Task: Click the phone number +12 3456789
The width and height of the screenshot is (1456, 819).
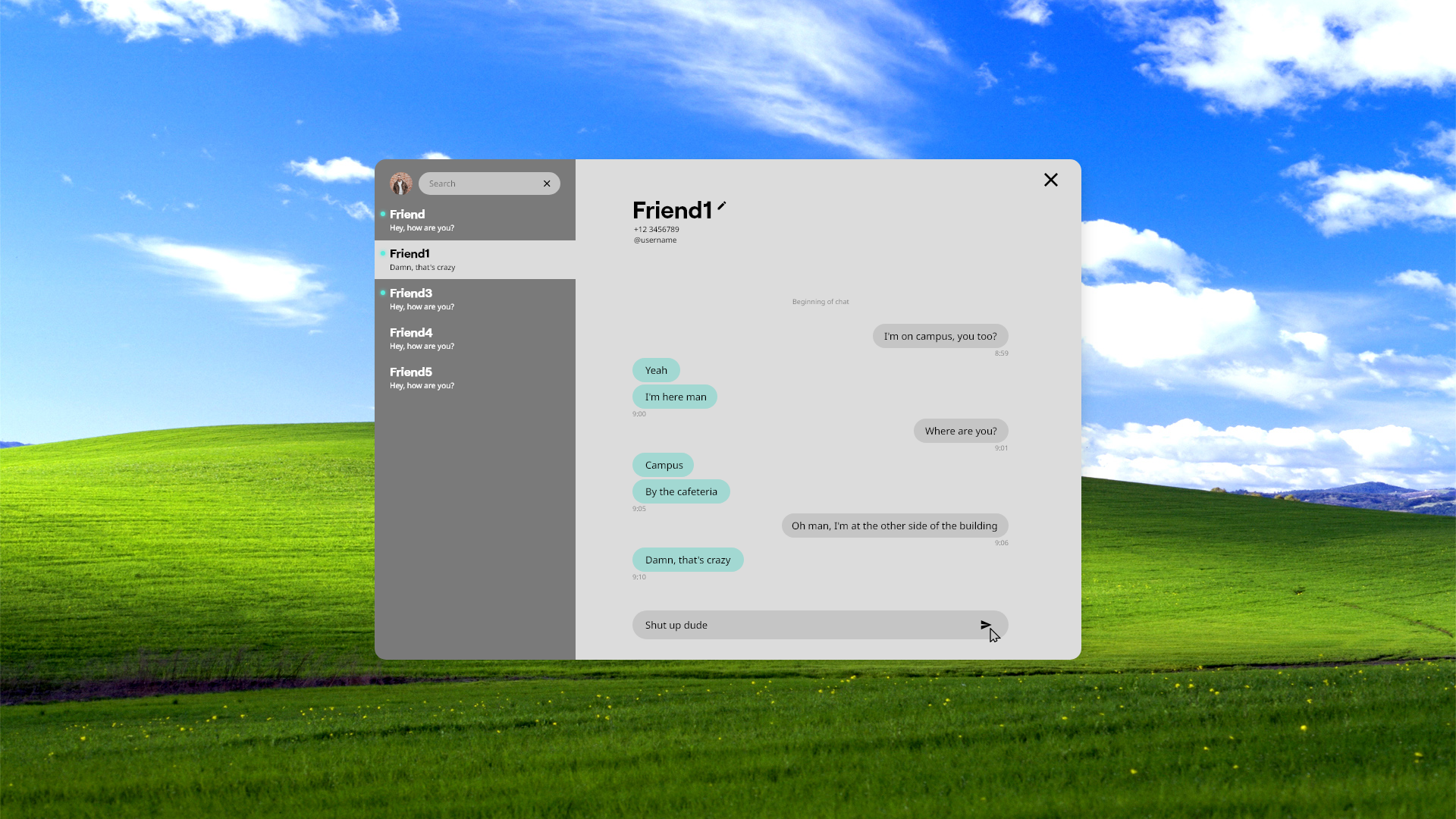Action: click(656, 229)
